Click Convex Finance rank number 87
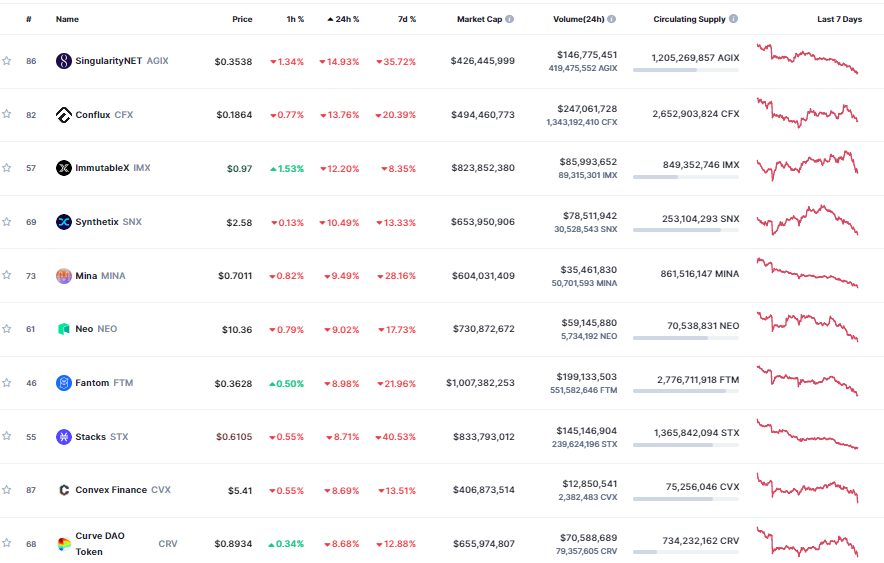Viewport: 884px width, 563px height. (31, 490)
